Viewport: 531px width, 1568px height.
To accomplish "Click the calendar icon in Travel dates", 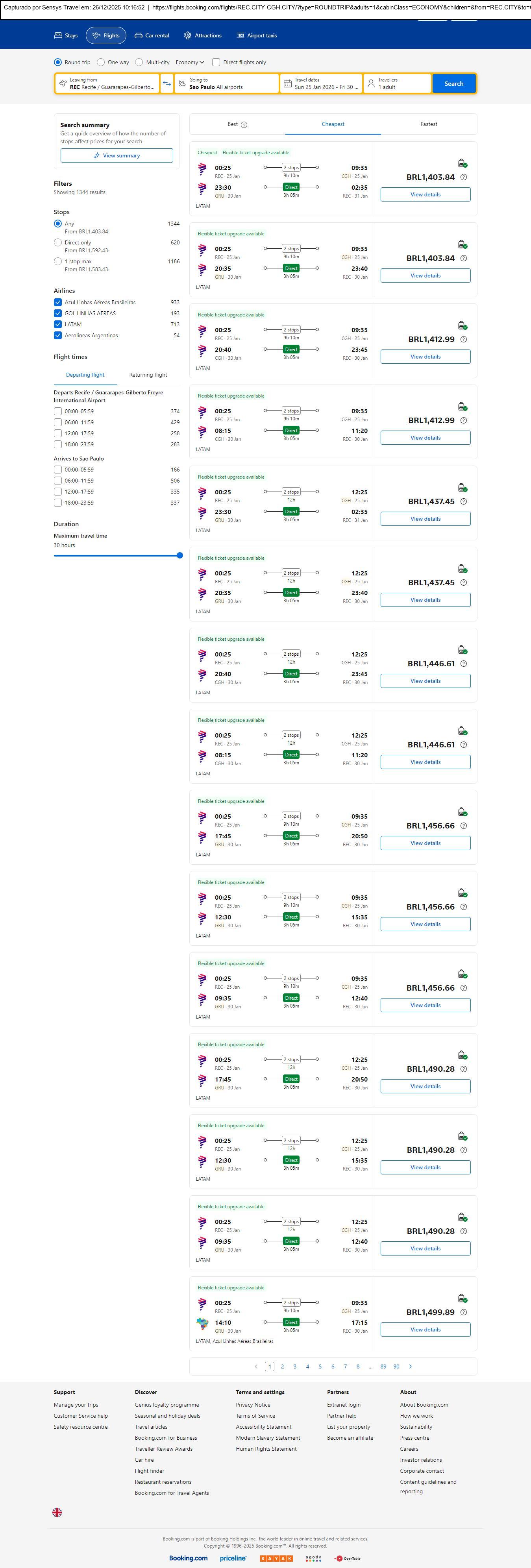I will (287, 83).
